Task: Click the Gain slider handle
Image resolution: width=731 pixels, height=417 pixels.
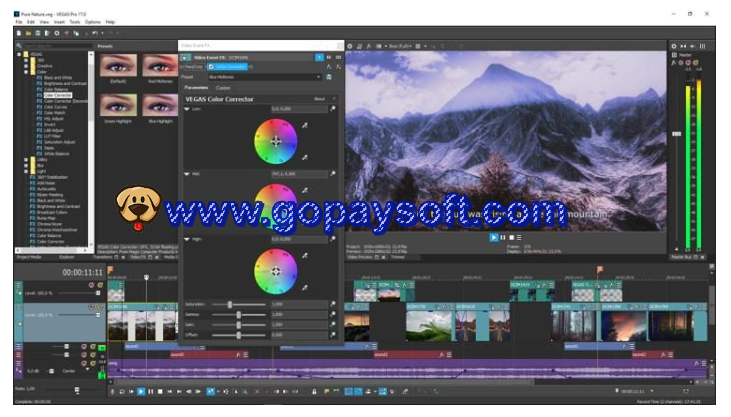Action: pos(239,325)
